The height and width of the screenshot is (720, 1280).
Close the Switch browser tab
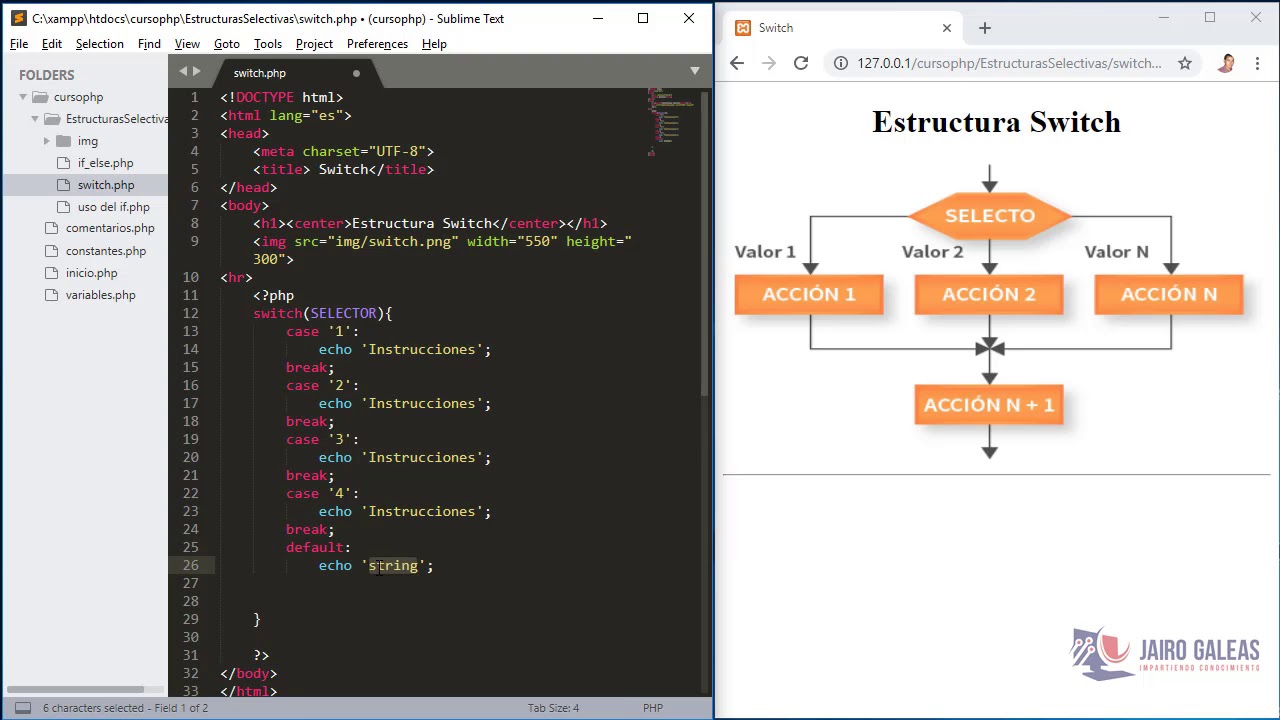pyautogui.click(x=947, y=28)
